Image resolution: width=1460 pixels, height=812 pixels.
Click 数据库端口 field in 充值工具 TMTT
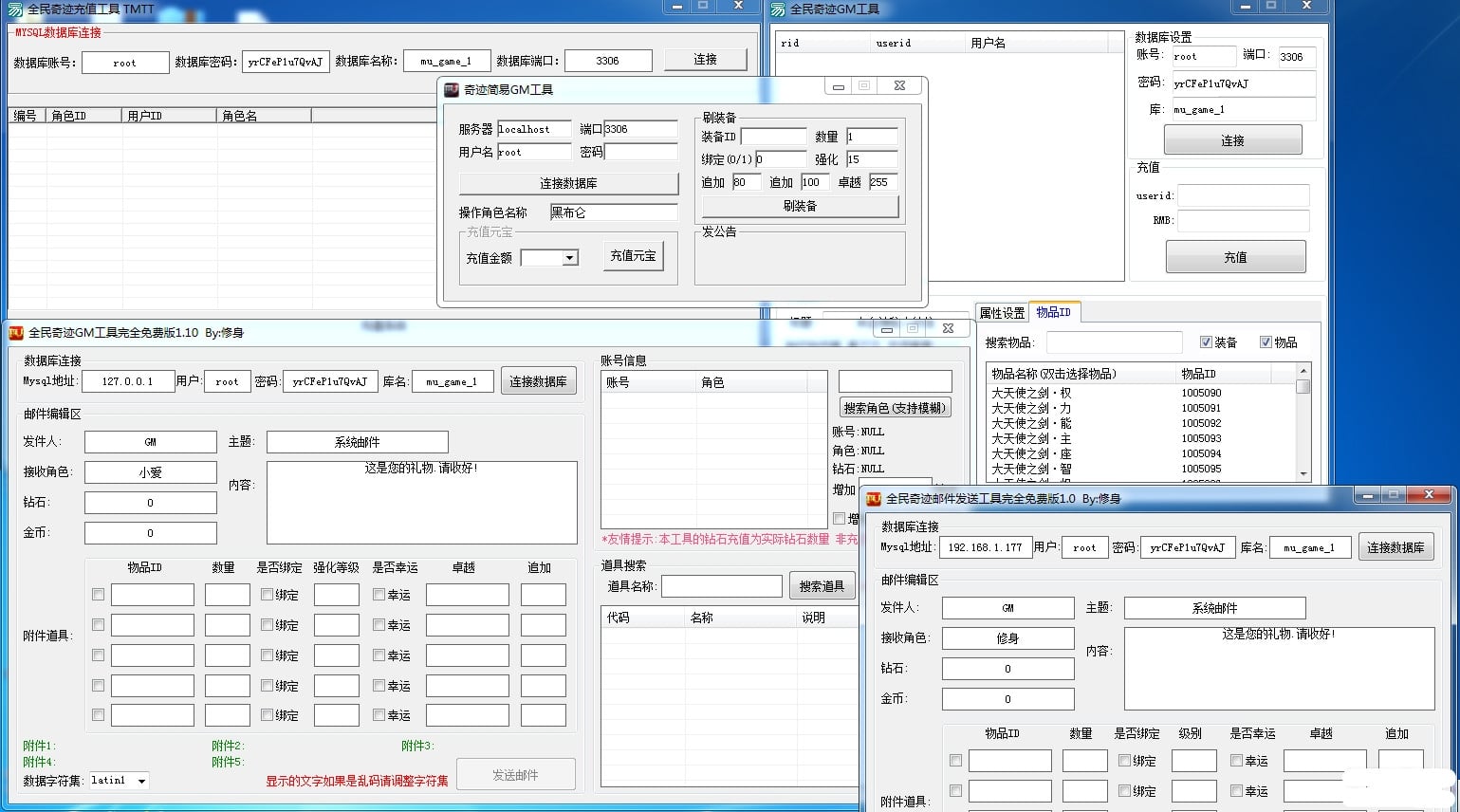coord(608,61)
